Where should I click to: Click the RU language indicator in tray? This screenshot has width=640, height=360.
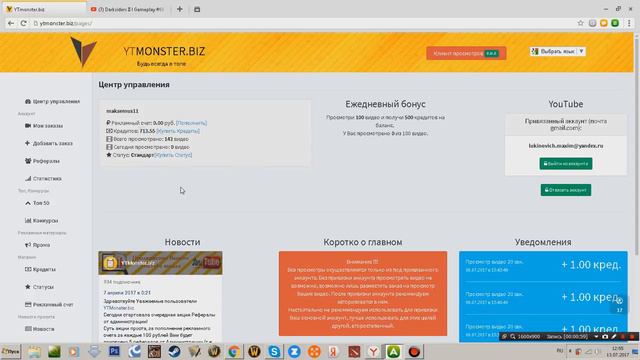click(560, 350)
